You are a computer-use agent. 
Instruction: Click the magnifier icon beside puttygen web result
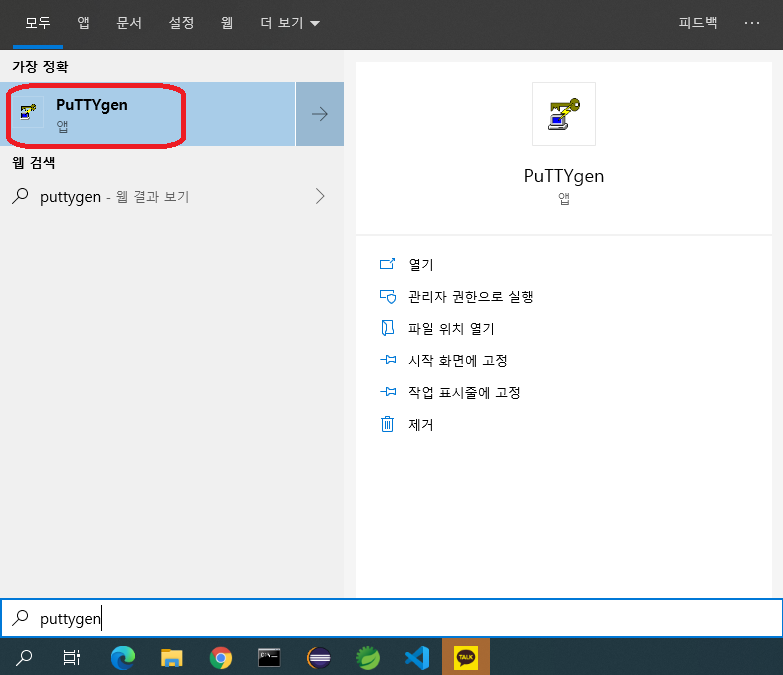pos(20,196)
